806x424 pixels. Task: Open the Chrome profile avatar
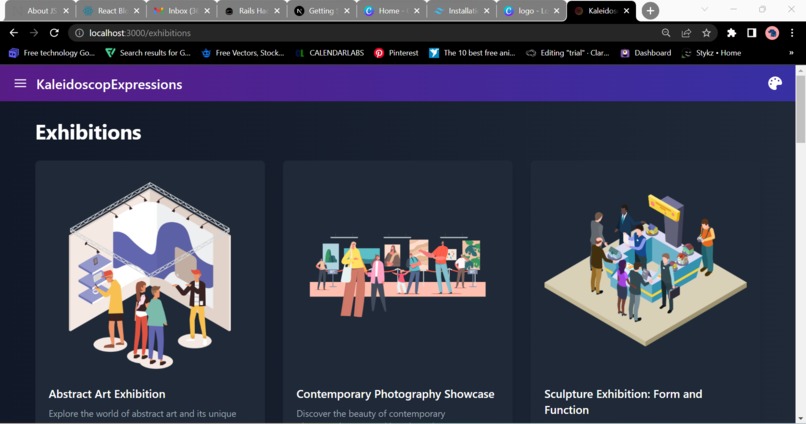pos(772,33)
